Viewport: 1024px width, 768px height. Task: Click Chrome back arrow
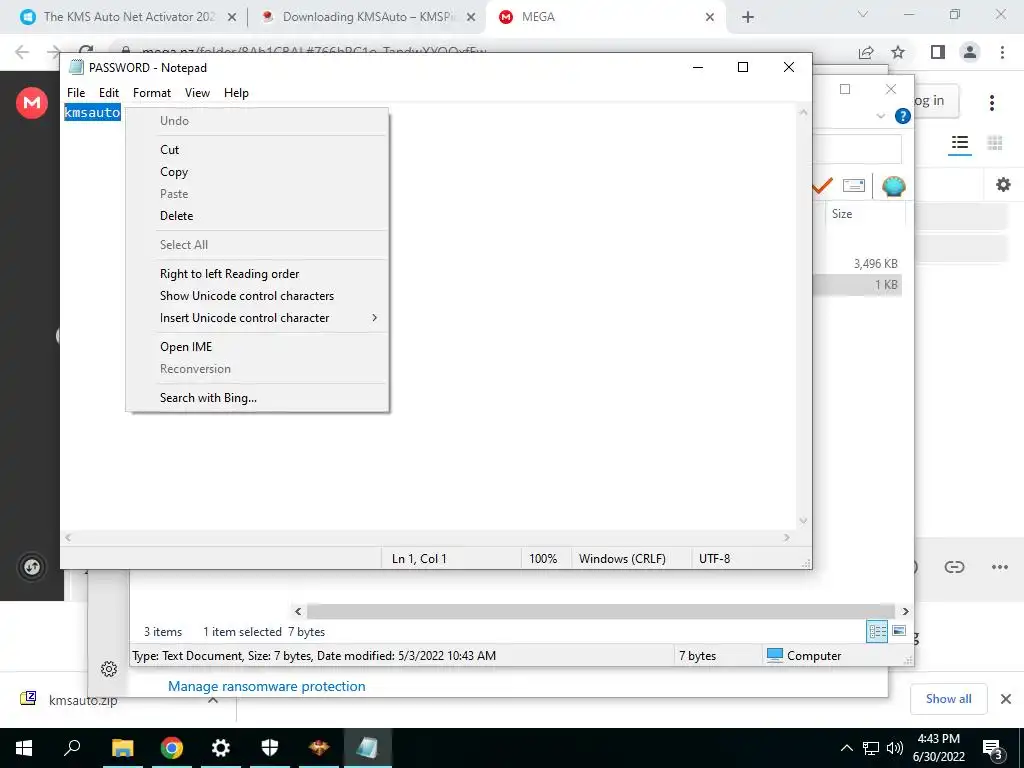tap(22, 52)
